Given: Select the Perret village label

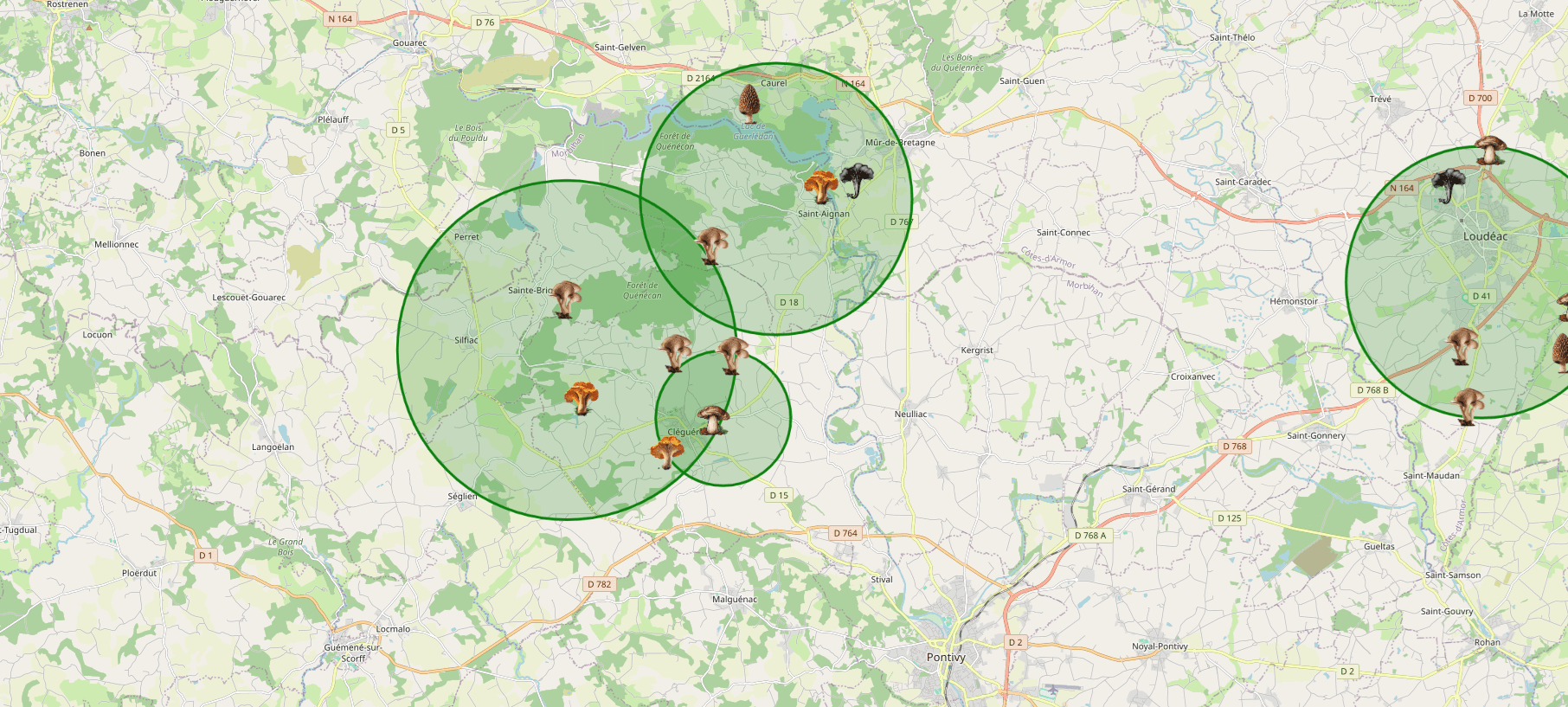Looking at the screenshot, I should point(466,236).
